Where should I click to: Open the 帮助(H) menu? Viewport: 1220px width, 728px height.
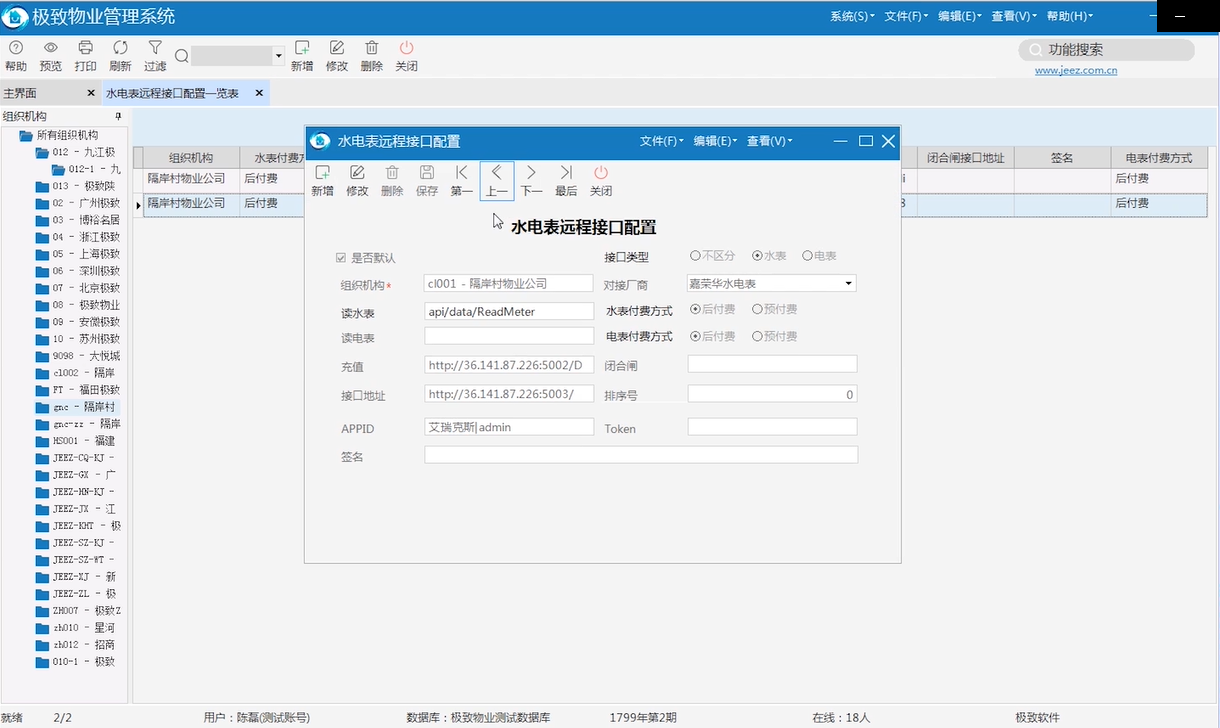click(x=1069, y=16)
